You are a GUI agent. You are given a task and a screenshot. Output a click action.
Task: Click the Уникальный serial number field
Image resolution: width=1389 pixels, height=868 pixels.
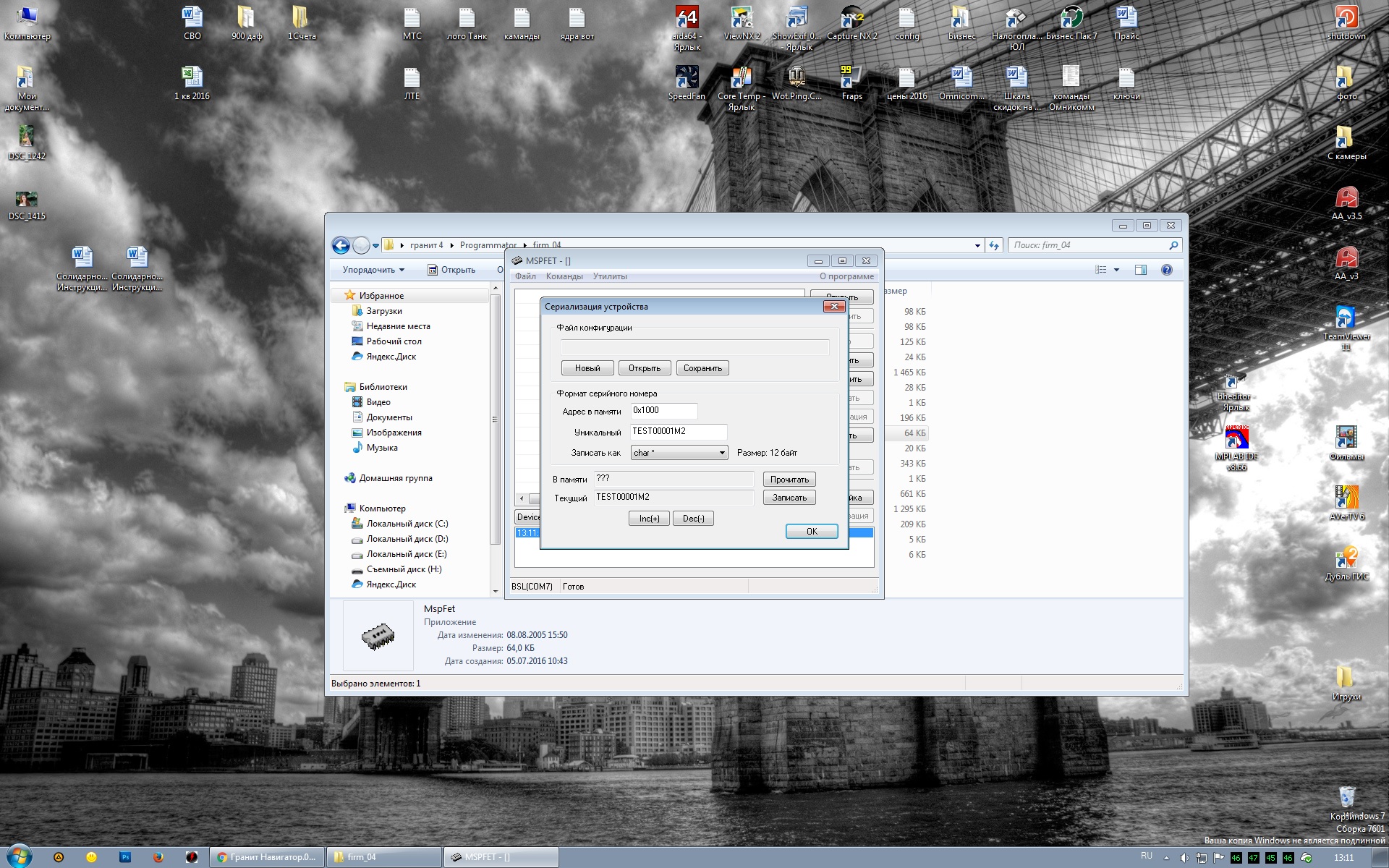[x=678, y=432]
